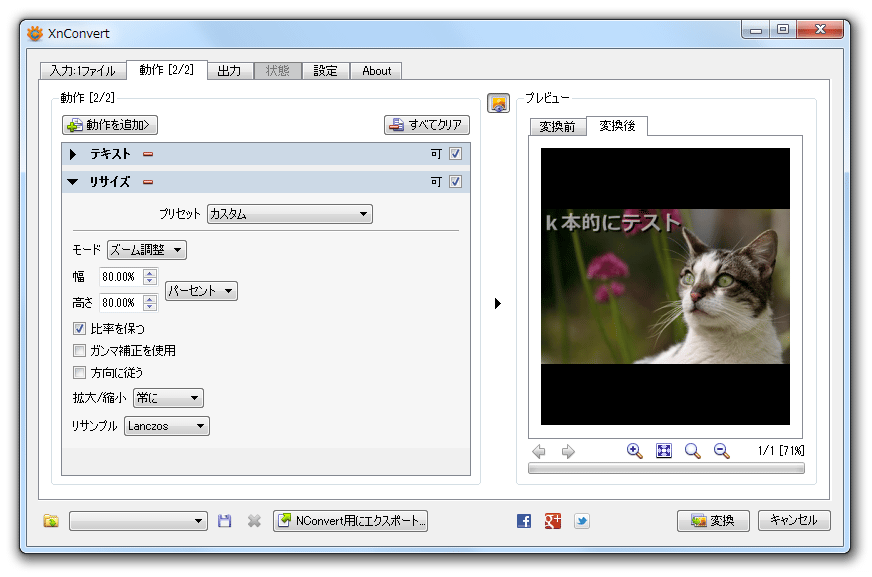Uncheck 比率を保つ (keep ratio)

[80, 329]
